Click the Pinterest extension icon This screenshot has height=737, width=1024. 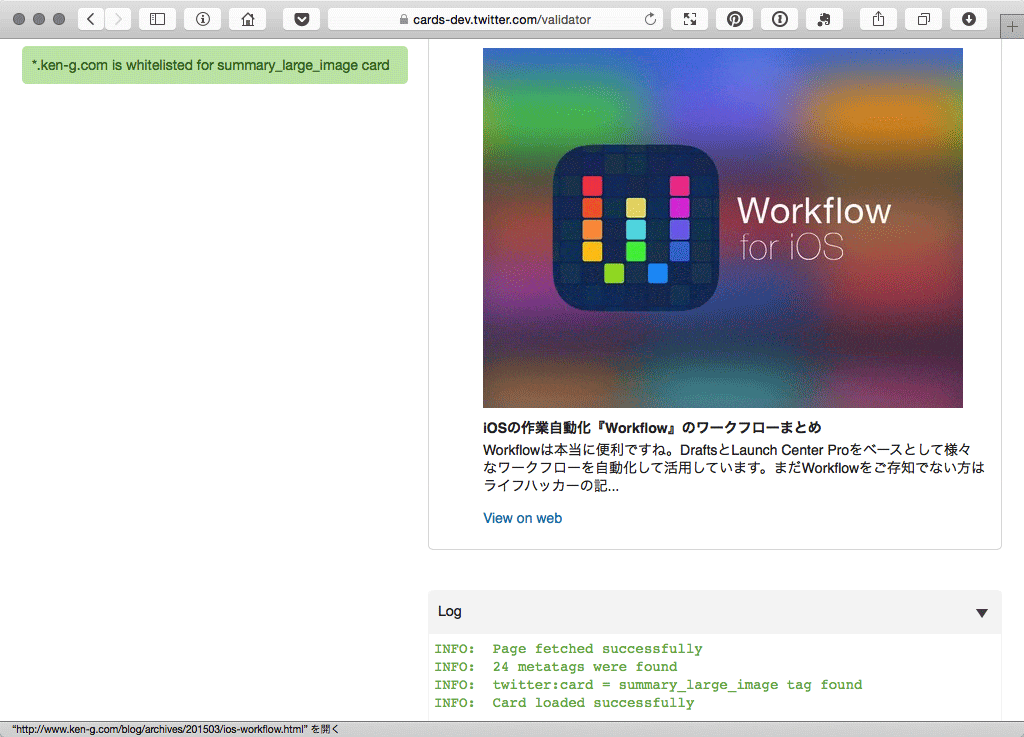[734, 19]
